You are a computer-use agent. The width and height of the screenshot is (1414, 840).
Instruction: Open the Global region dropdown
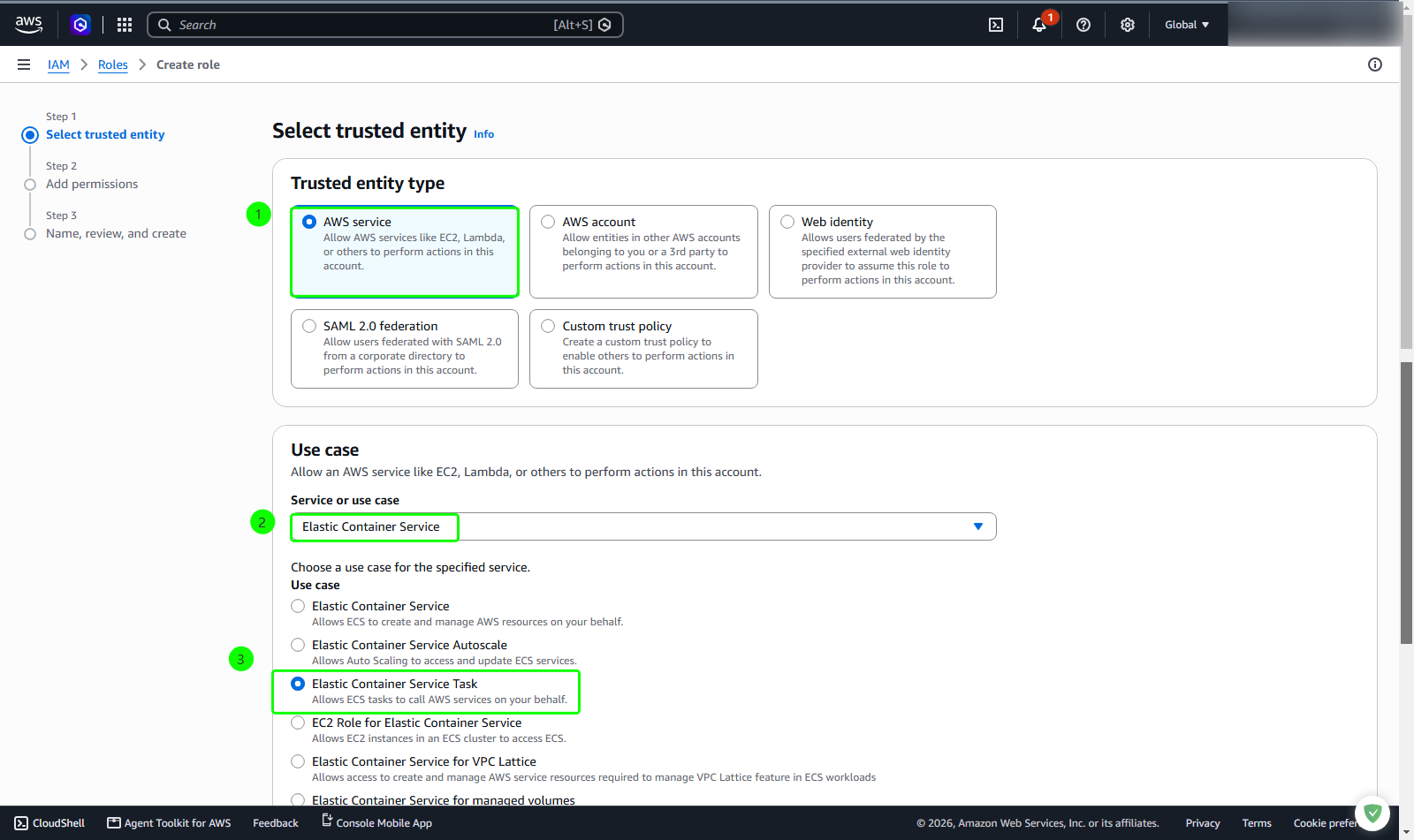tap(1187, 25)
